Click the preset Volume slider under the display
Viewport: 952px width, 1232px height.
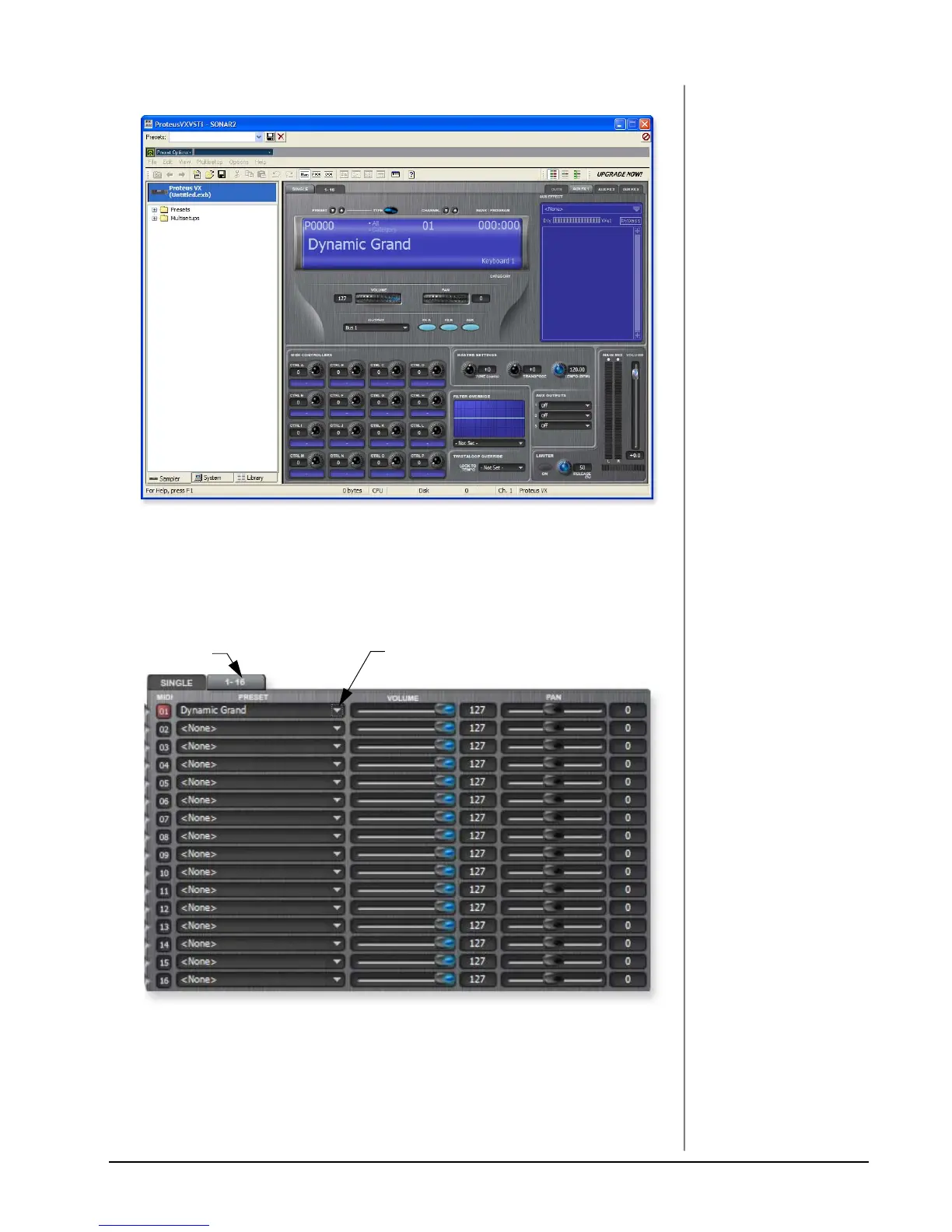click(x=379, y=299)
